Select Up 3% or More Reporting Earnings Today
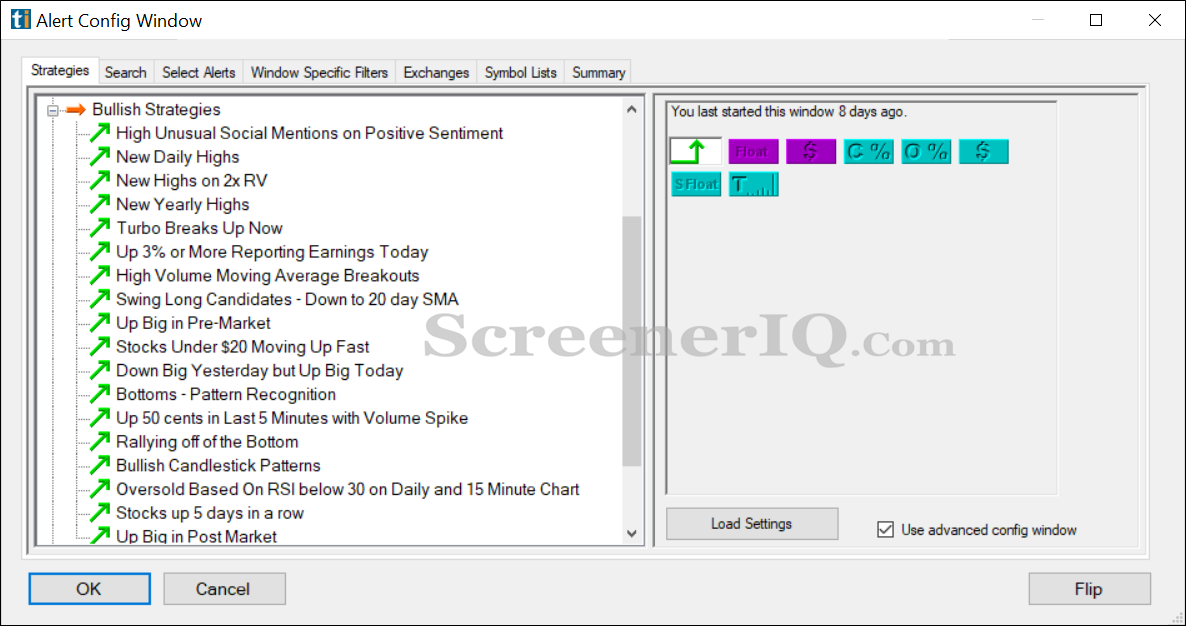The width and height of the screenshot is (1186, 626). click(272, 252)
